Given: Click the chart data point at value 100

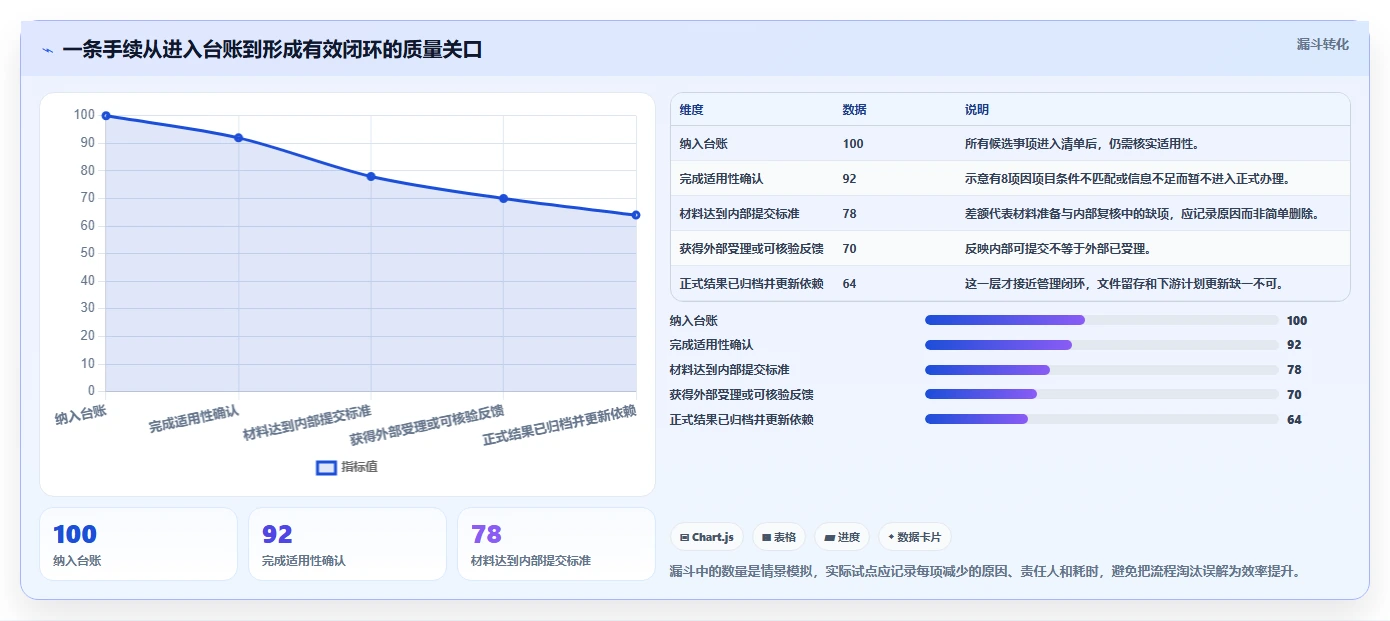Looking at the screenshot, I should pos(106,116).
